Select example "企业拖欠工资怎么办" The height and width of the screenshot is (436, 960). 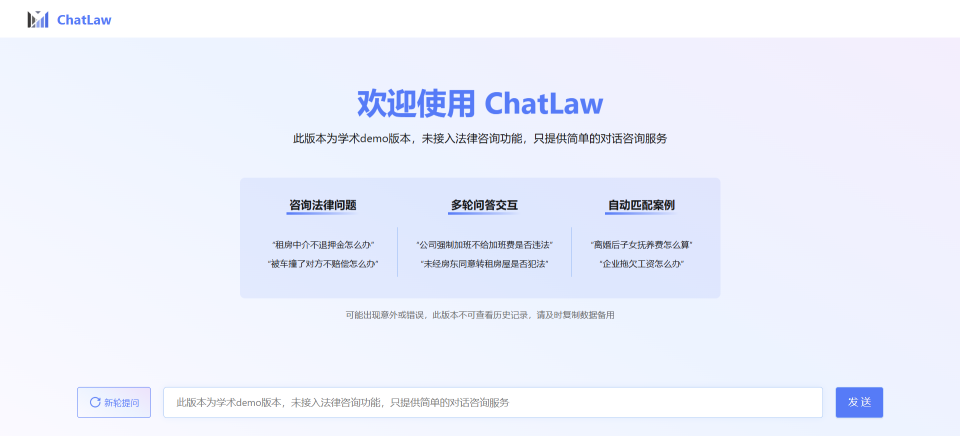(642, 264)
